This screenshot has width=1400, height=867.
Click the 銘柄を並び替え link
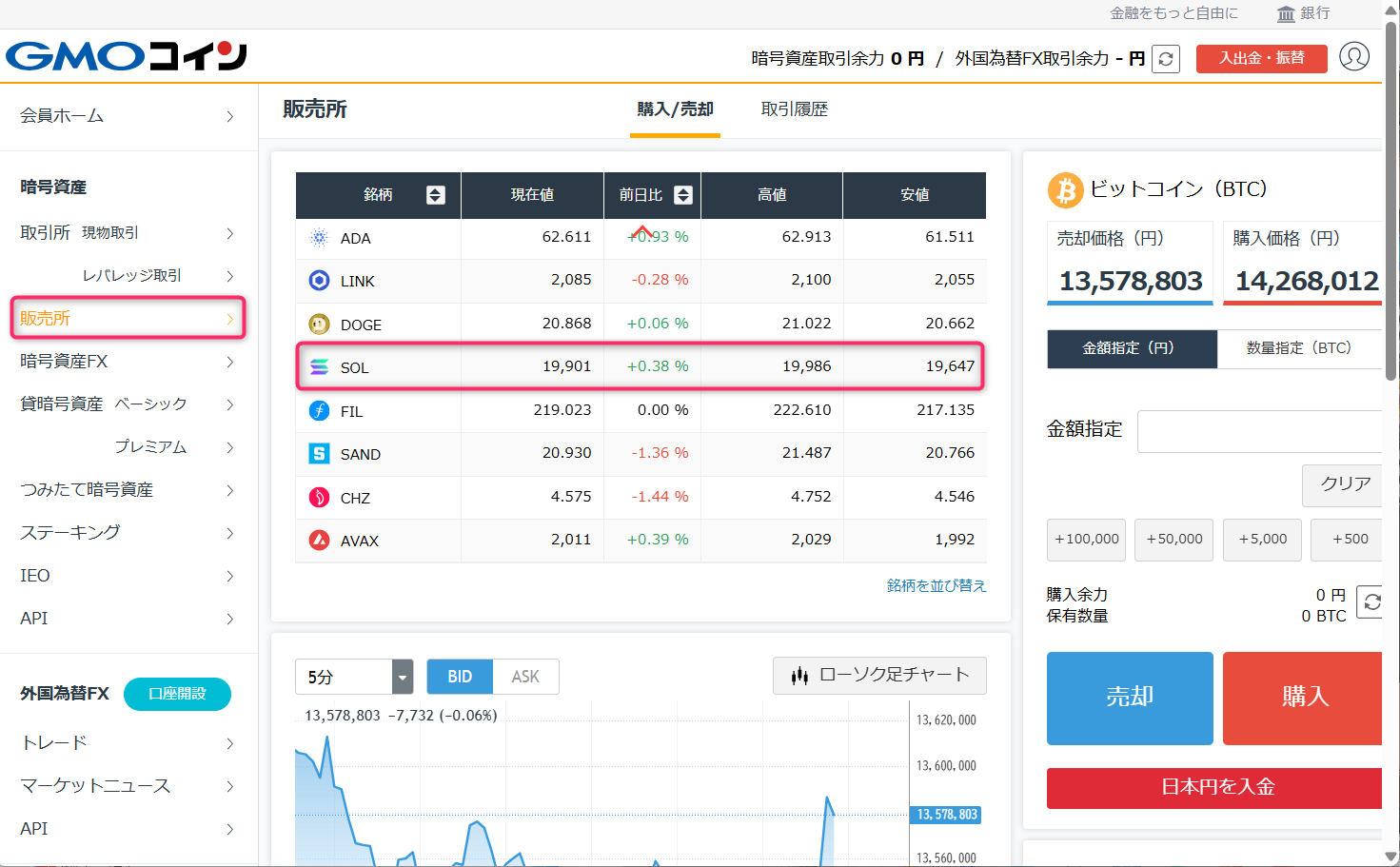pos(936,585)
